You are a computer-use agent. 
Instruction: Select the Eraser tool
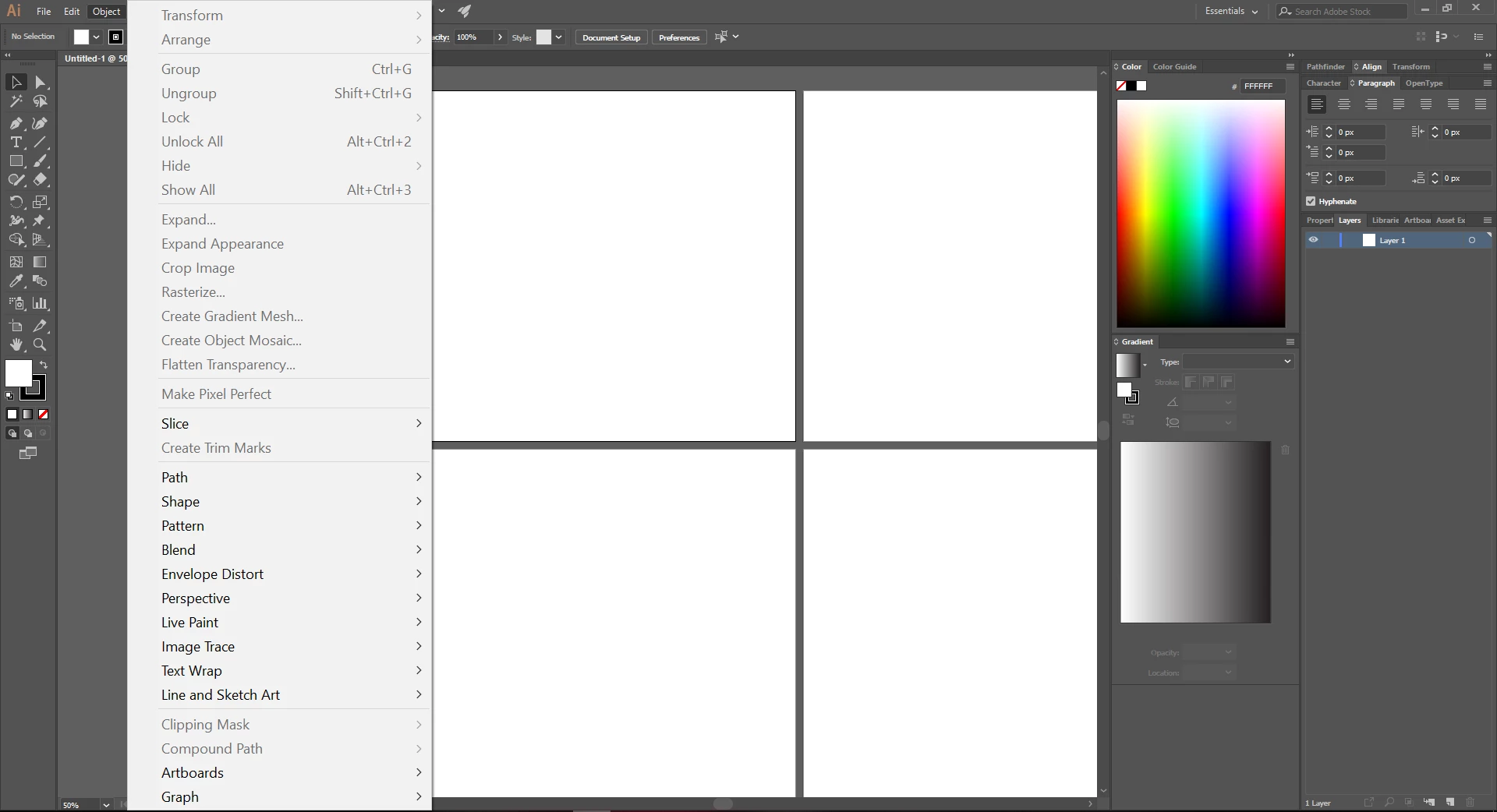(41, 179)
